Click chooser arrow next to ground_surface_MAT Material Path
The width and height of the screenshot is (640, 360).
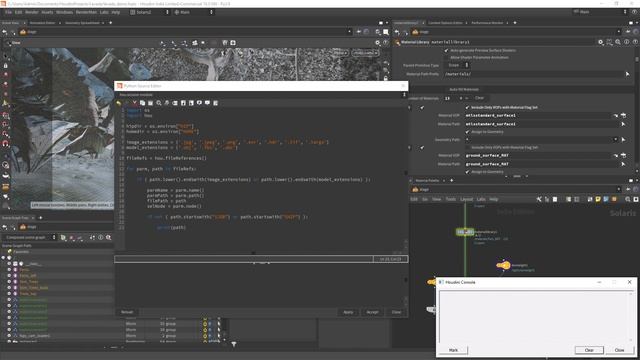pos(623,164)
